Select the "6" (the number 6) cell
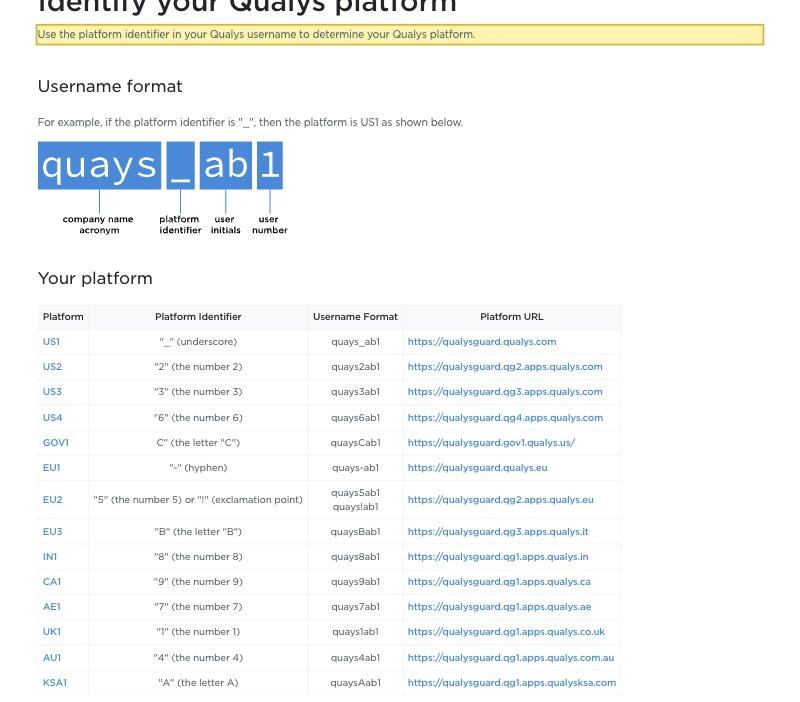 (198, 417)
